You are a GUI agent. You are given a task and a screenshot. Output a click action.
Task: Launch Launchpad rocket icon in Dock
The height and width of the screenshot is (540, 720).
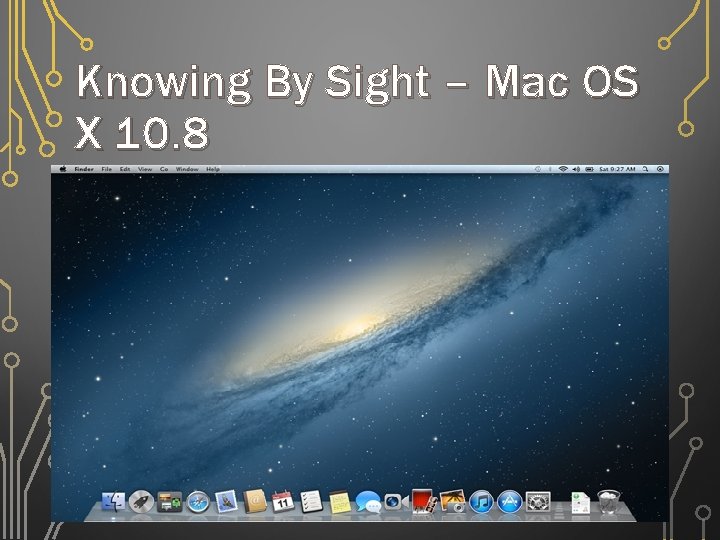[x=141, y=501]
